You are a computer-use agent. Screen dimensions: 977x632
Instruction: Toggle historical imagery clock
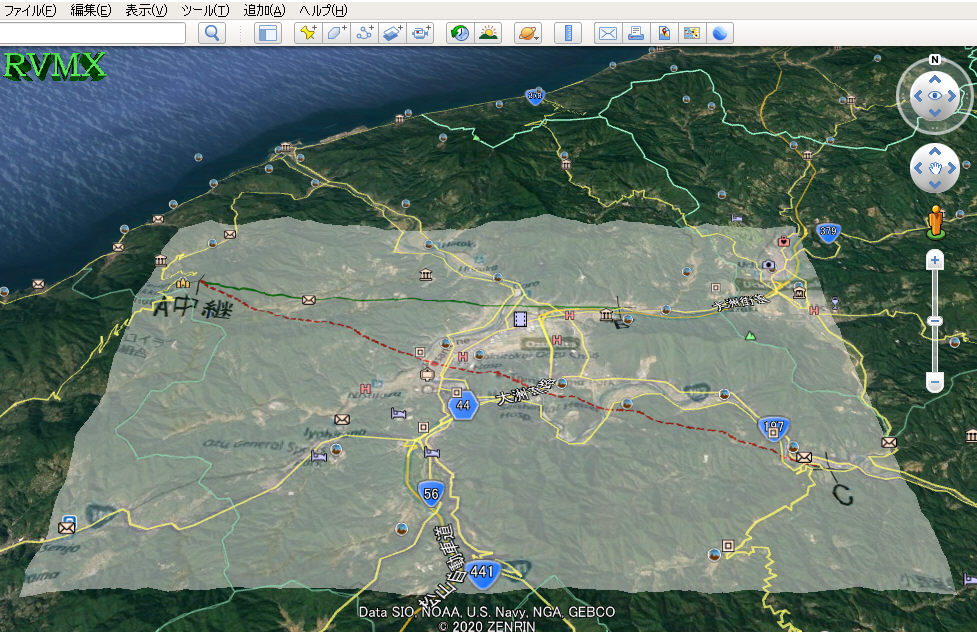[x=459, y=33]
